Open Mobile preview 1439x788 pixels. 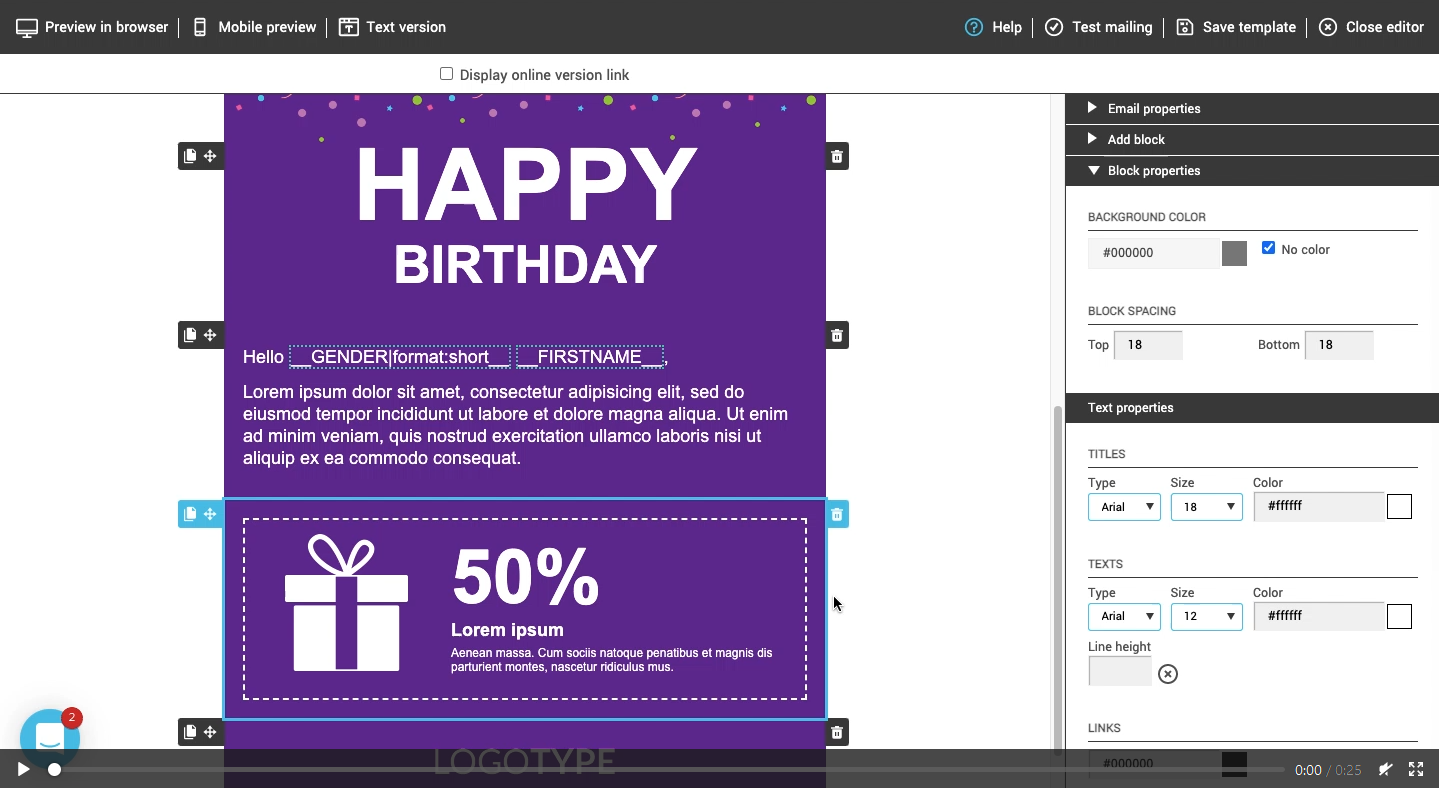254,27
